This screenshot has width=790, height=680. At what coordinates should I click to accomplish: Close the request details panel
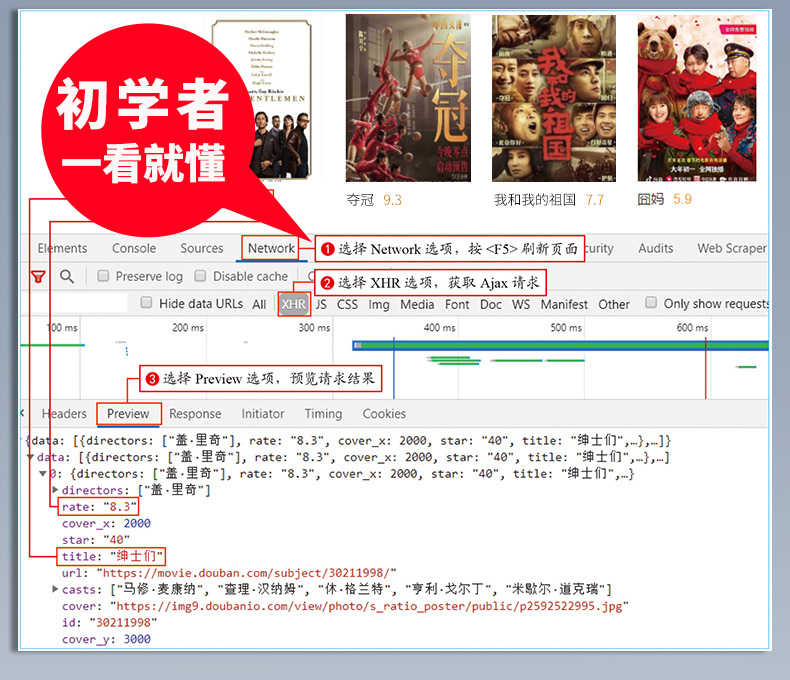point(22,413)
